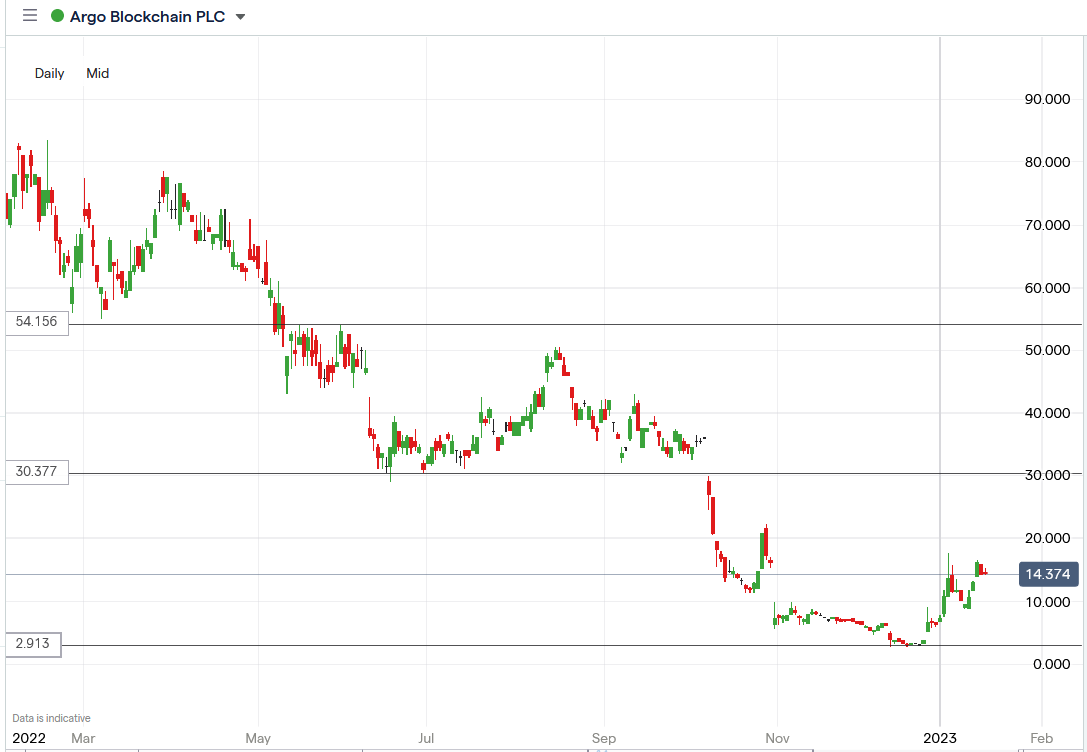Screen dimensions: 1087x752
Task: Click the Sep label on the time axis
Action: 604,738
